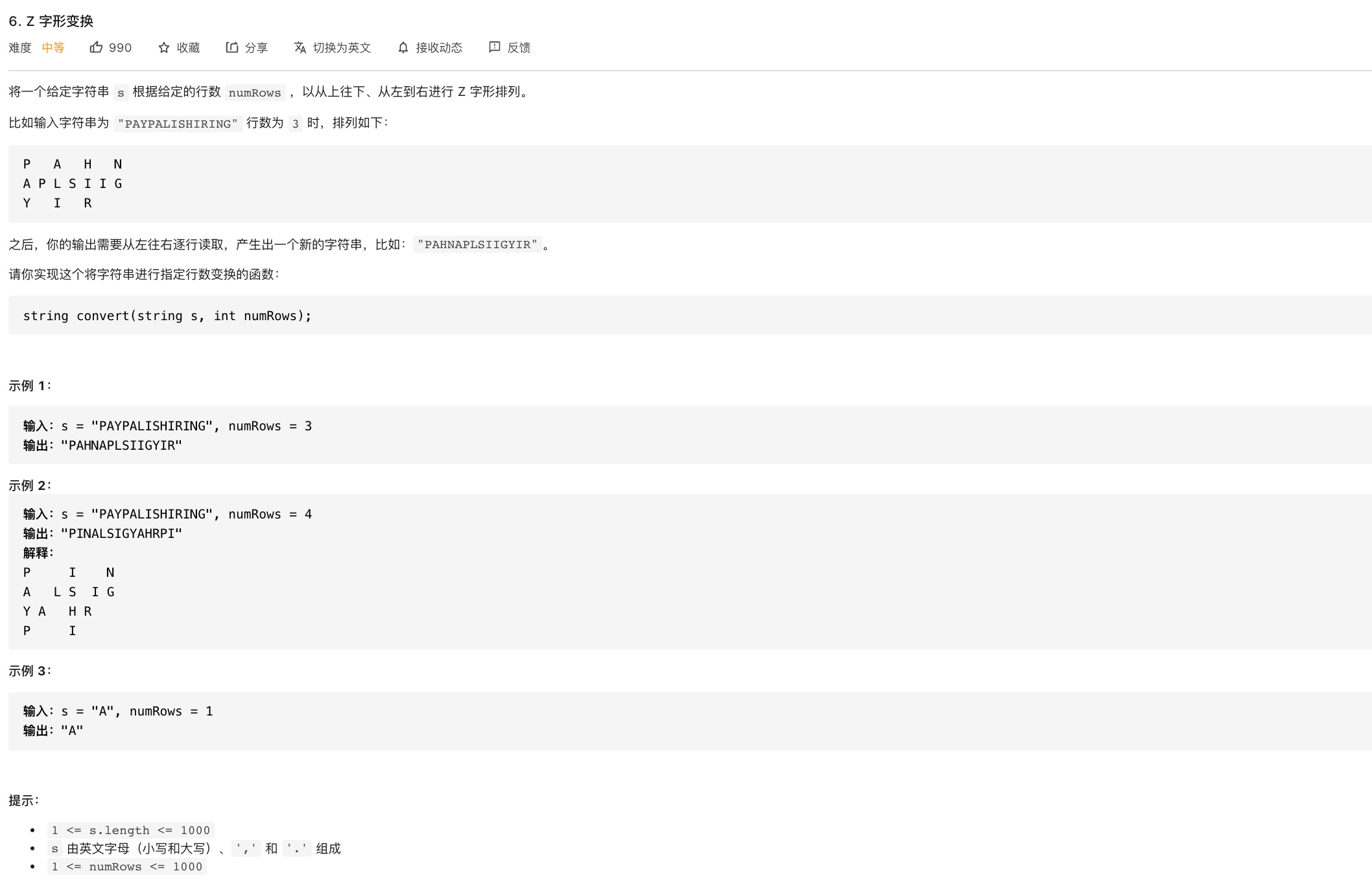
Task: Click the inline numRows code tag
Action: [255, 93]
